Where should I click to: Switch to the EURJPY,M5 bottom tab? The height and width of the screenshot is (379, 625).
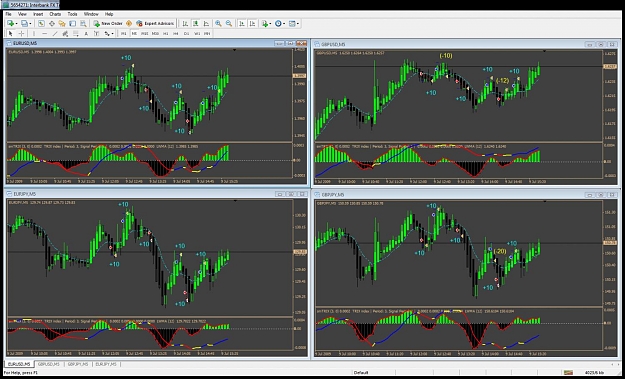106,364
